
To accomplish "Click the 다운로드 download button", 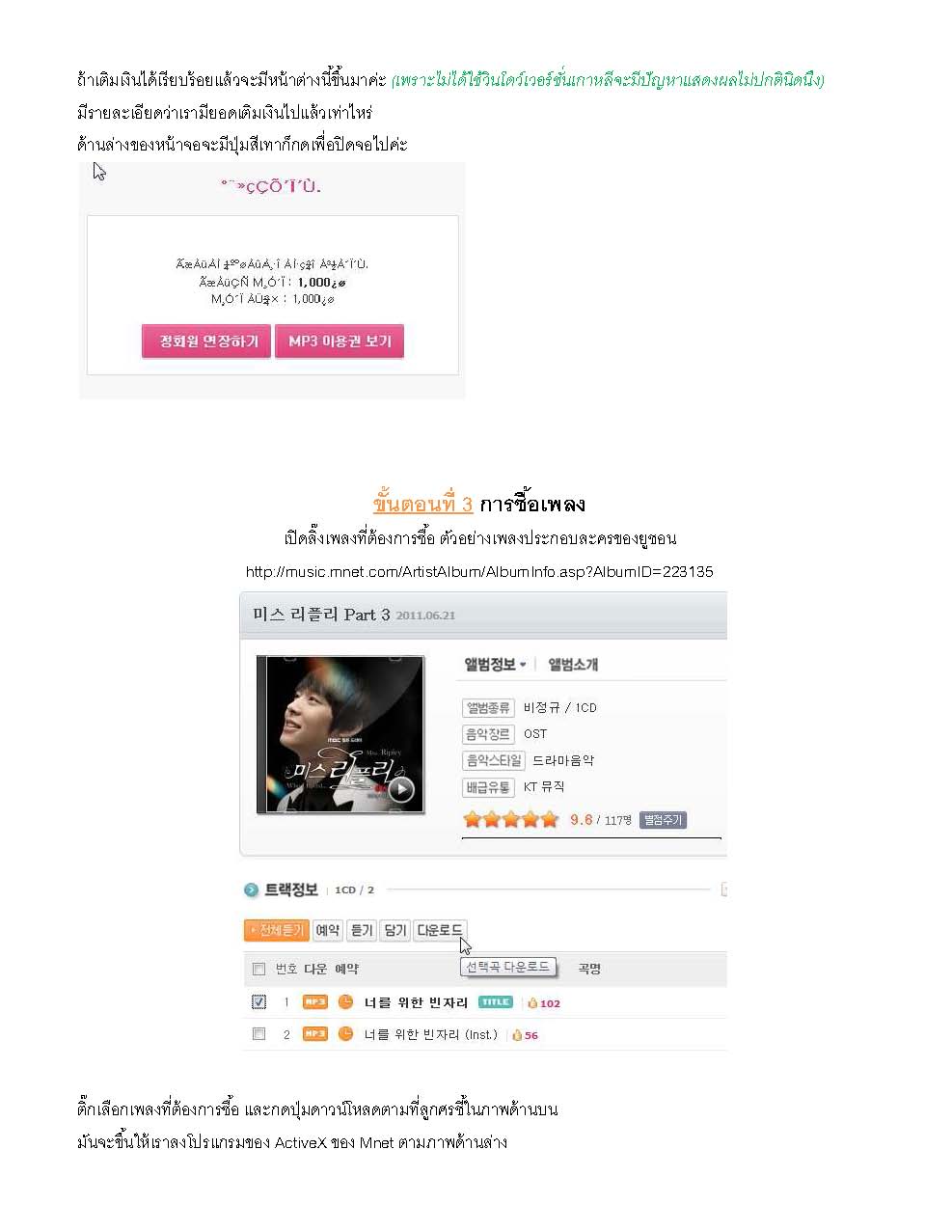I will [x=440, y=930].
